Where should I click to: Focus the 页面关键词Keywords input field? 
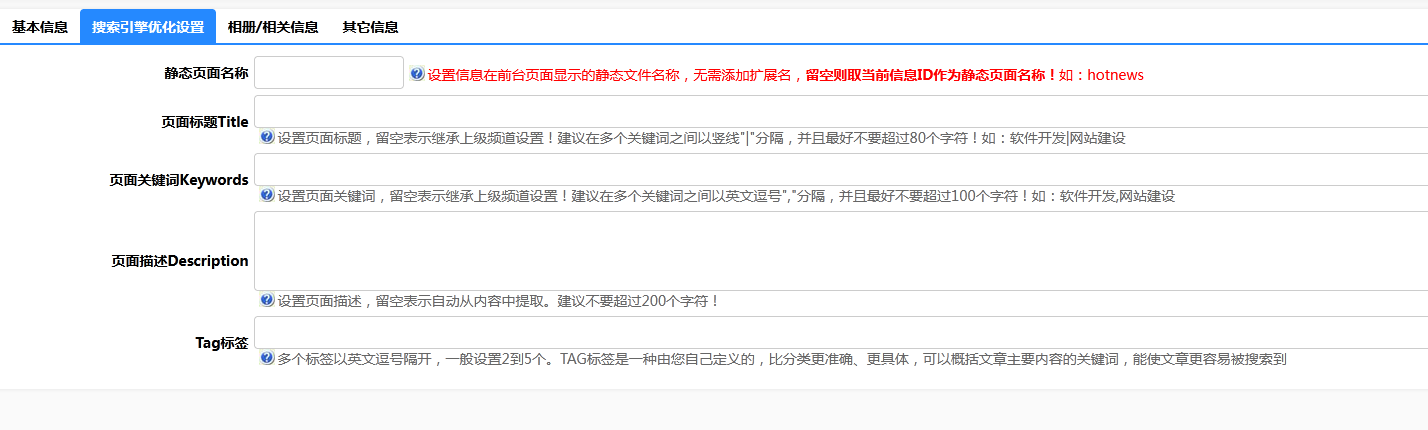coord(841,169)
